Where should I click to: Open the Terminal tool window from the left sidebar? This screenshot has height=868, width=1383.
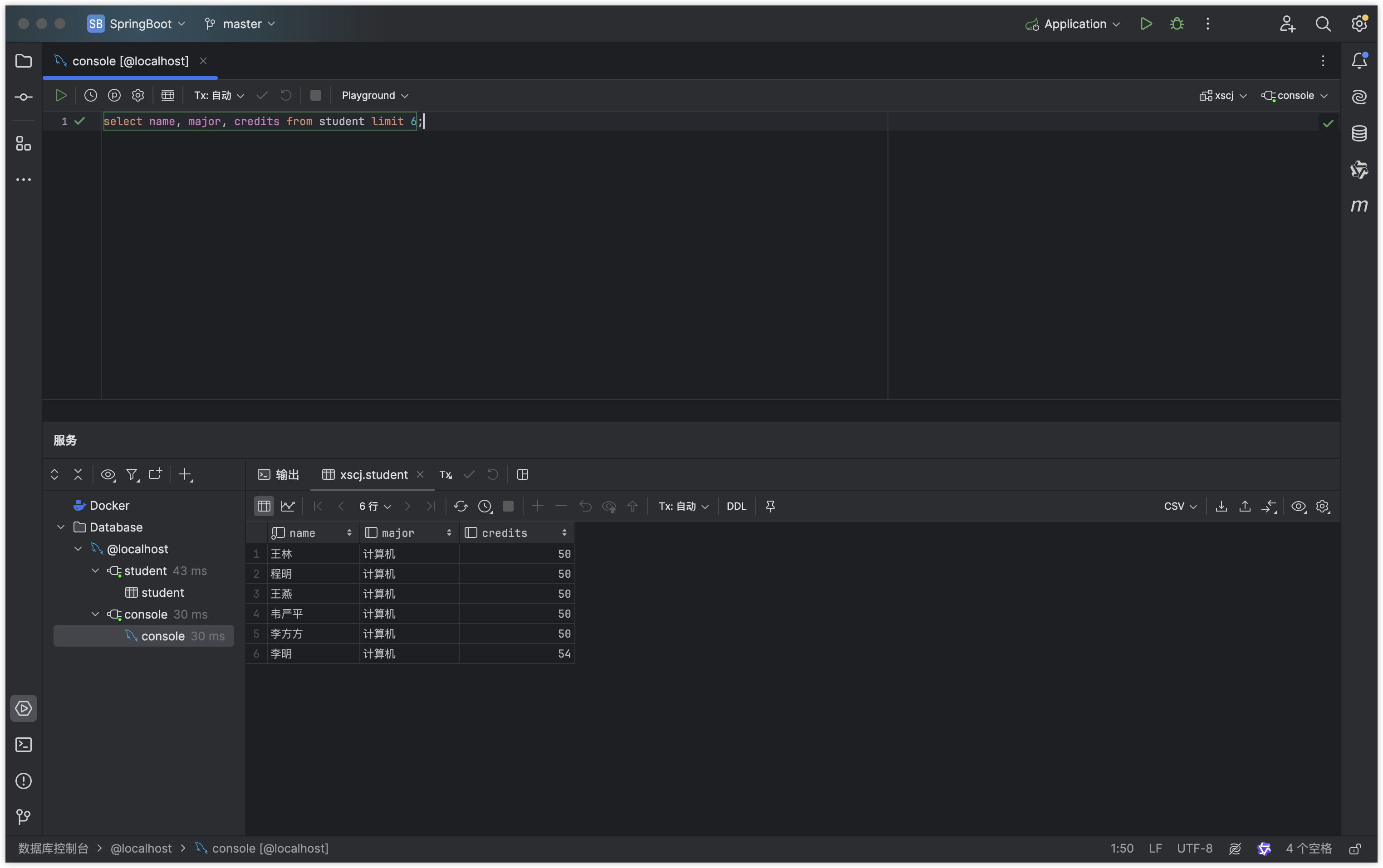coord(24,745)
